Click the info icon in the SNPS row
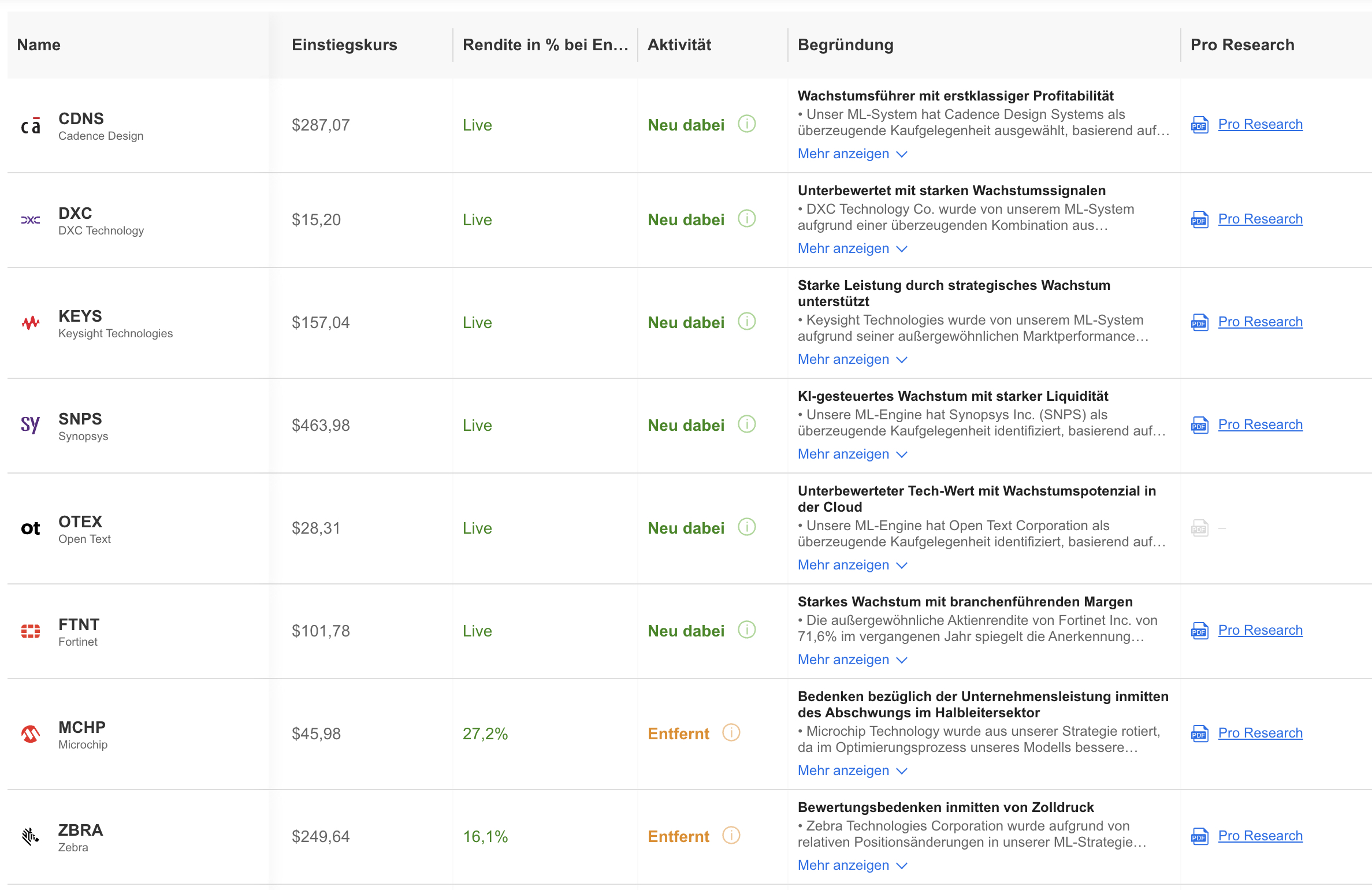The width and height of the screenshot is (1372, 890). [x=746, y=424]
